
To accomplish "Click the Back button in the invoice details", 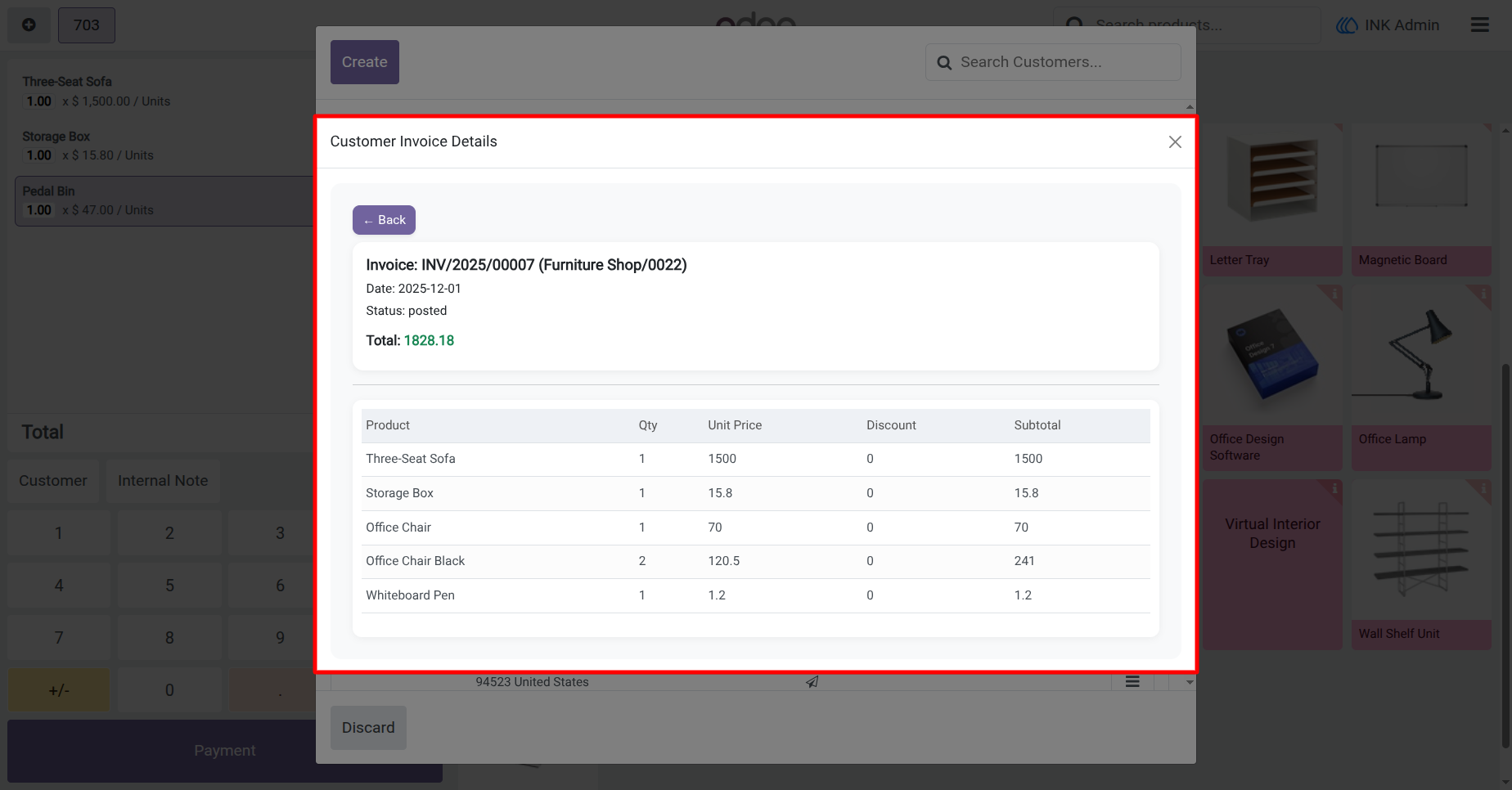I will (x=384, y=220).
